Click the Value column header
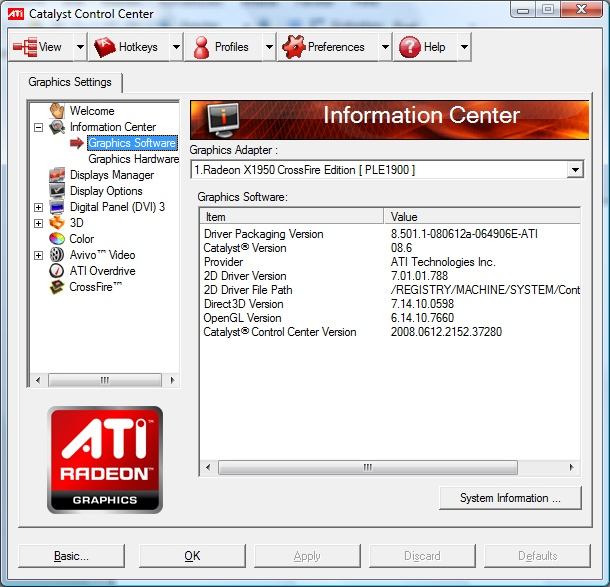Screen dimensions: 610x587 (482, 217)
